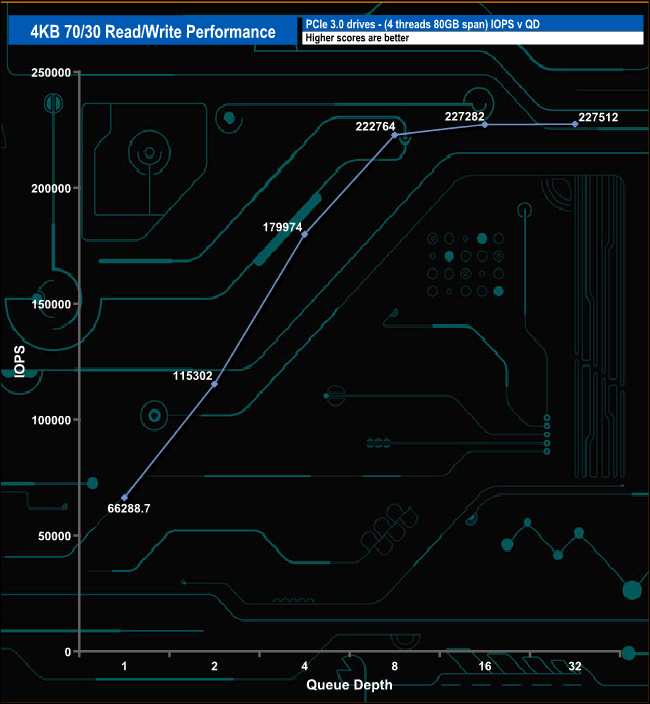Click the 222764 data label
Screen dimensions: 650x704
[x=376, y=126]
